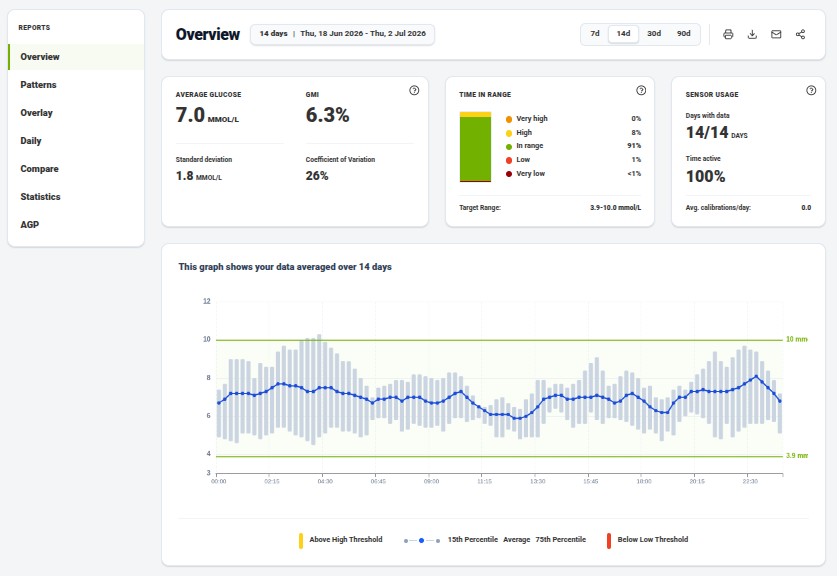
Task: Click the time in range stacked bar
Action: pyautogui.click(x=475, y=147)
